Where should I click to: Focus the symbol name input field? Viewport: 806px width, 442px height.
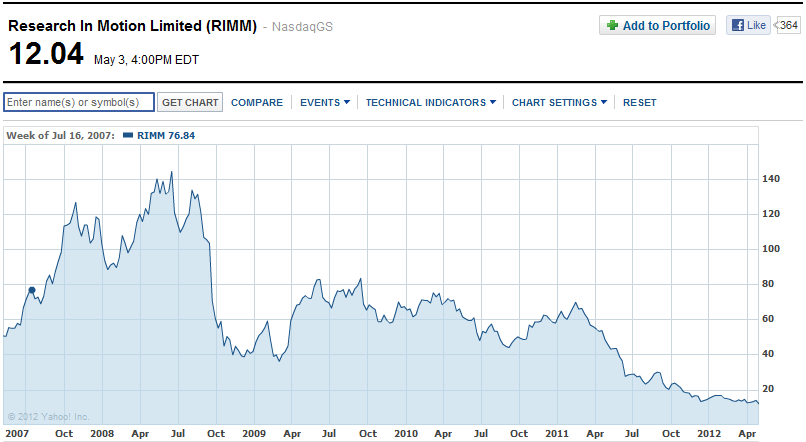[79, 102]
